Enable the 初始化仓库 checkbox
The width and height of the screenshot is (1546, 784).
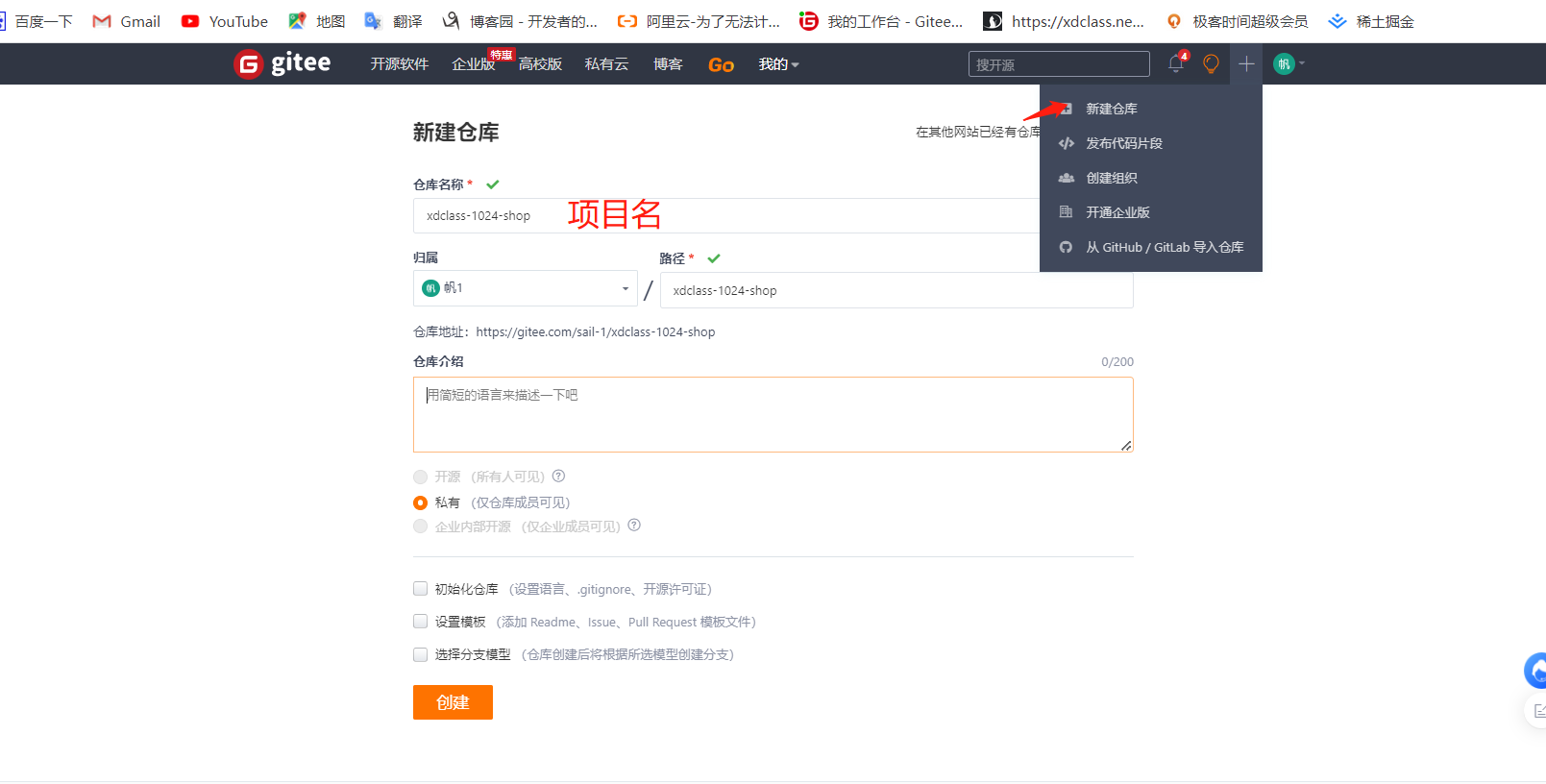click(x=420, y=589)
